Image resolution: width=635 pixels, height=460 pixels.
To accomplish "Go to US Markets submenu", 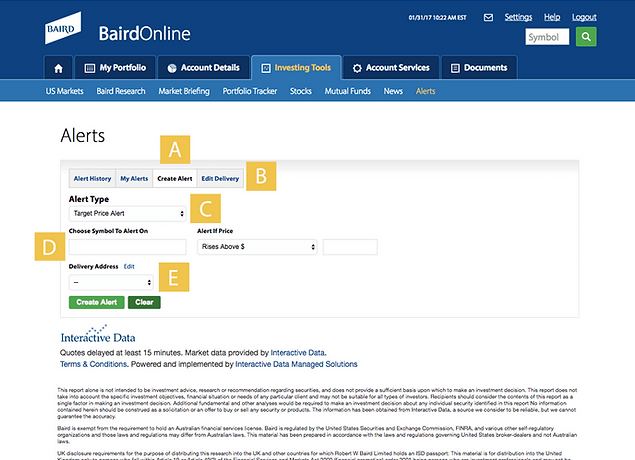I will coord(64,91).
